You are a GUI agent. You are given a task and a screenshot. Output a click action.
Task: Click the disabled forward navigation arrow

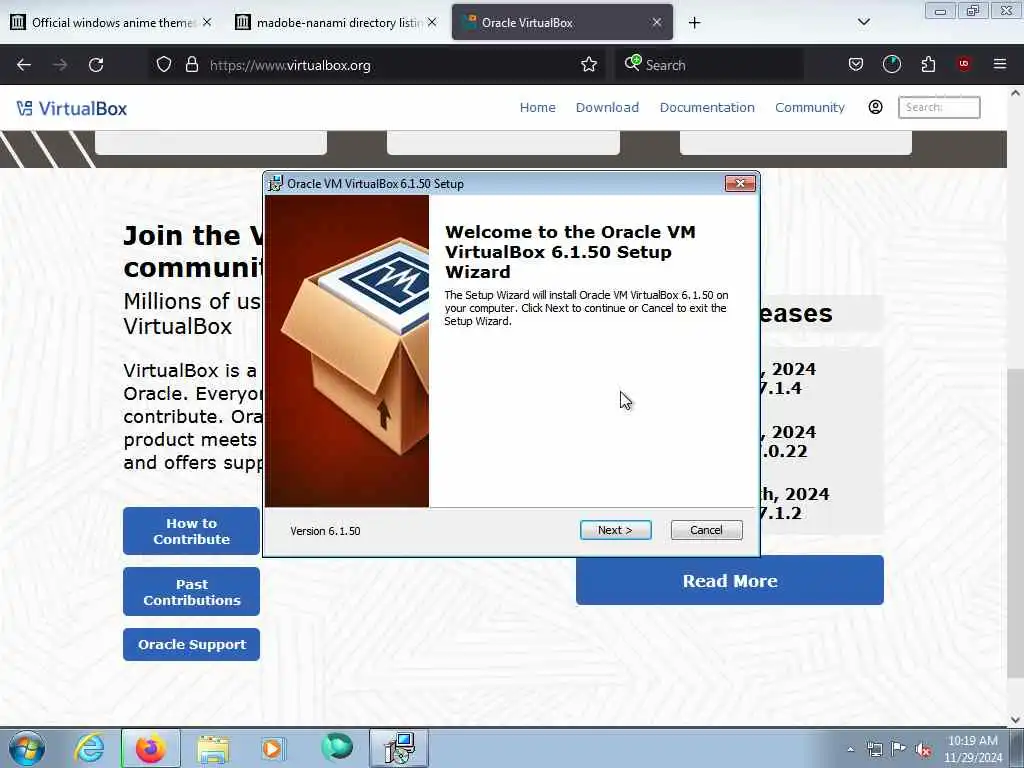(60, 65)
